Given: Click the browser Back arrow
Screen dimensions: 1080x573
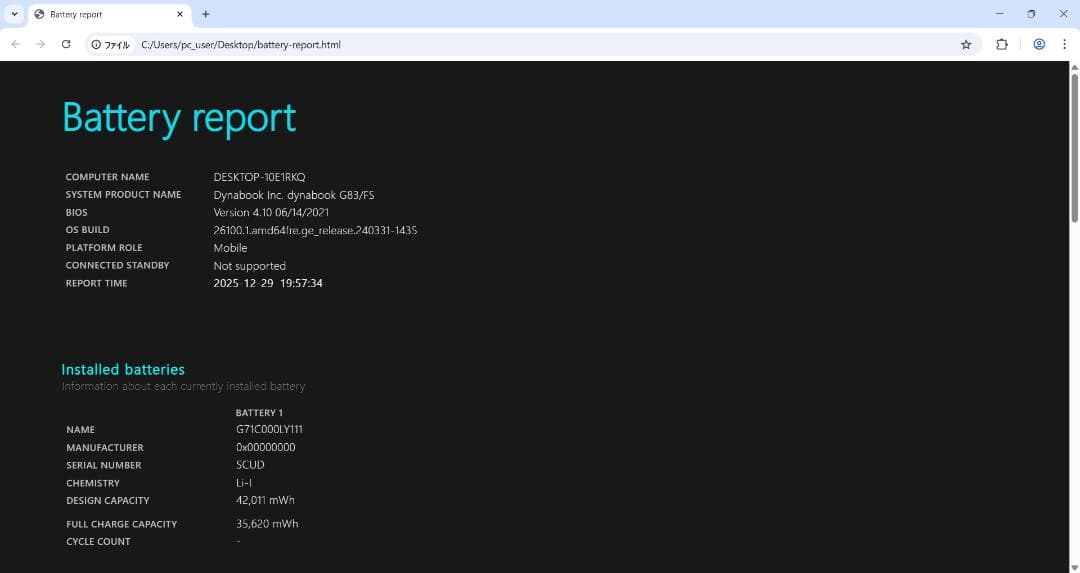Looking at the screenshot, I should click(15, 44).
